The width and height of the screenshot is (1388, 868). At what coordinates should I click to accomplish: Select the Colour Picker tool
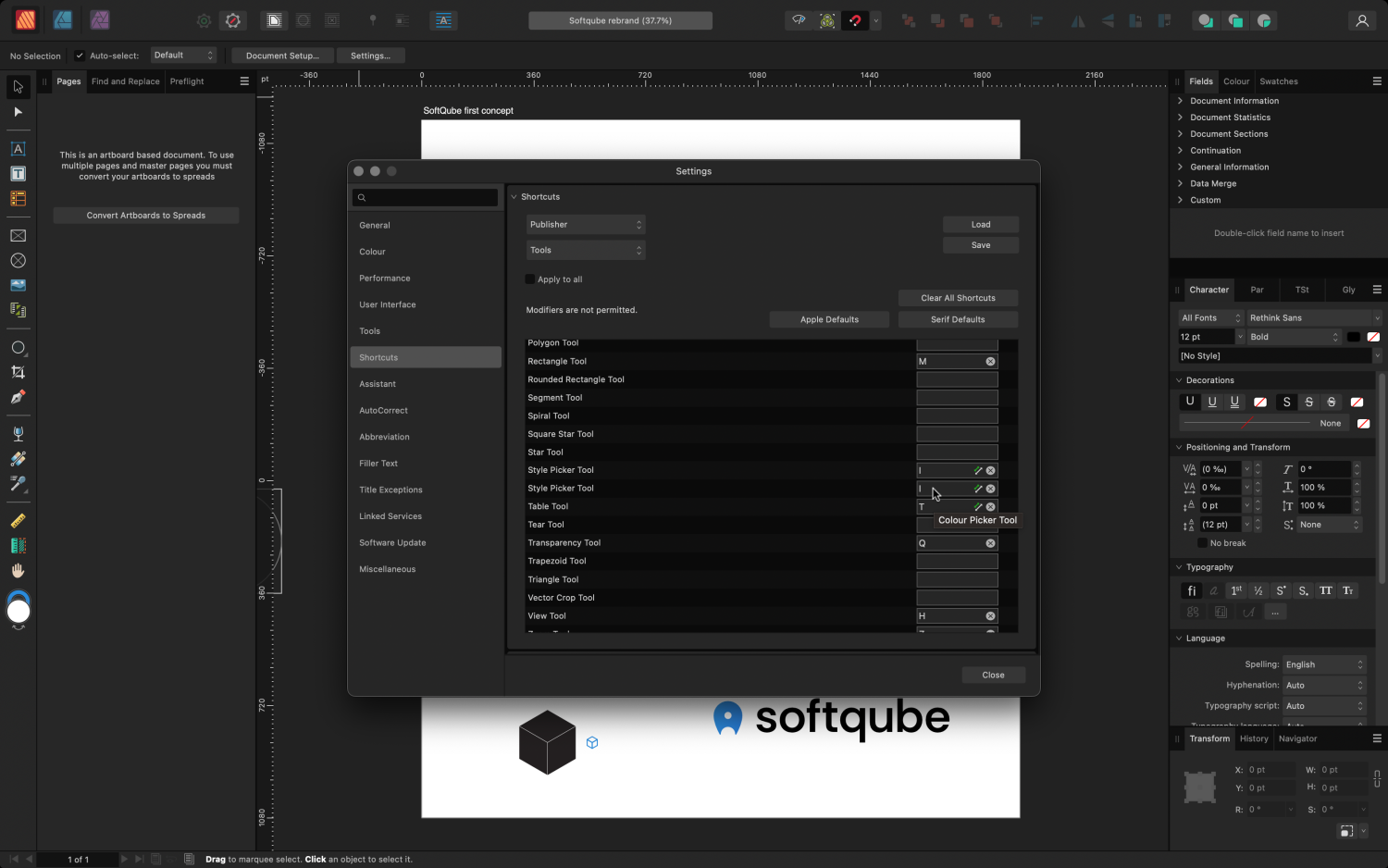[18, 484]
